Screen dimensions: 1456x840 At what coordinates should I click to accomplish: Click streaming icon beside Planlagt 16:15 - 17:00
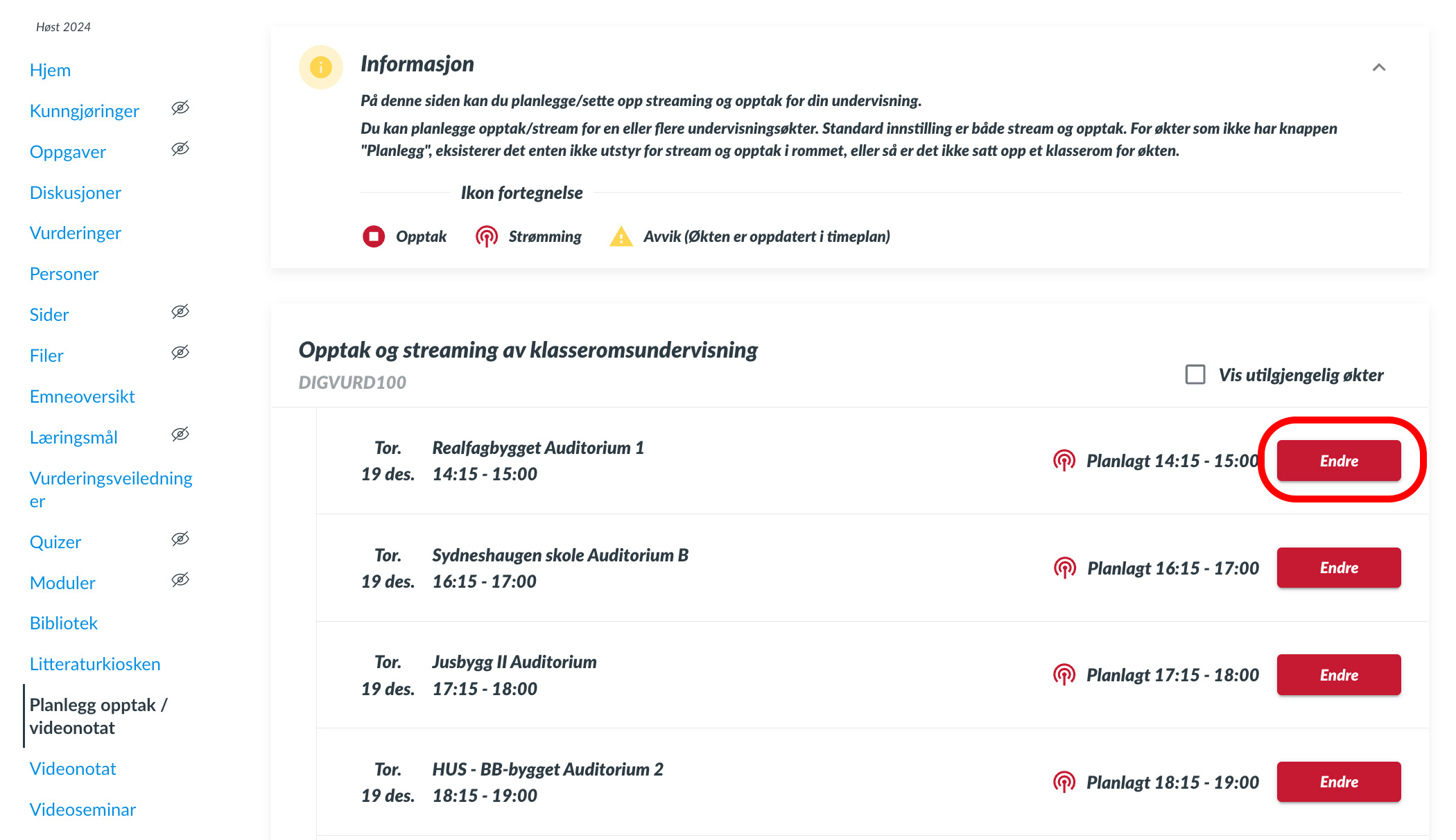[1064, 568]
